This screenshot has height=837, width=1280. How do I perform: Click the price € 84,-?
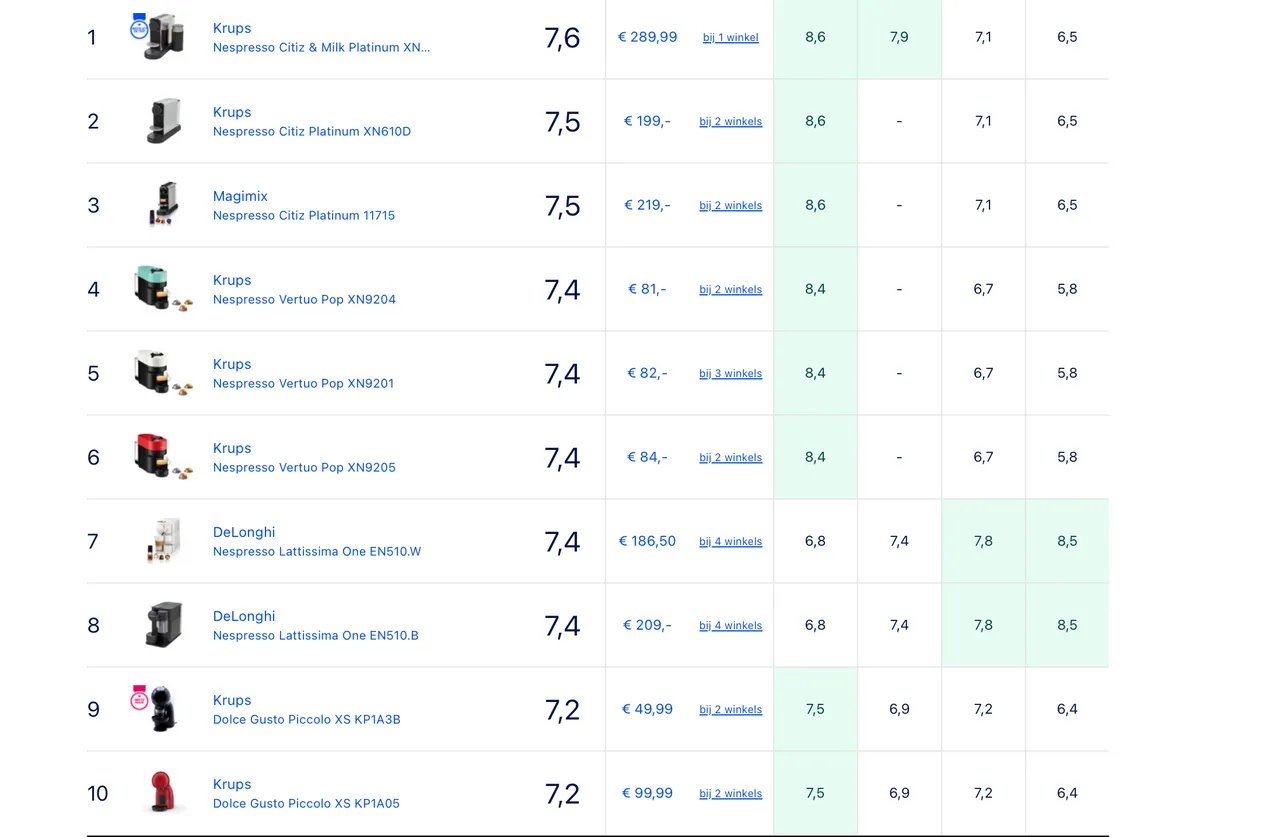click(x=647, y=457)
